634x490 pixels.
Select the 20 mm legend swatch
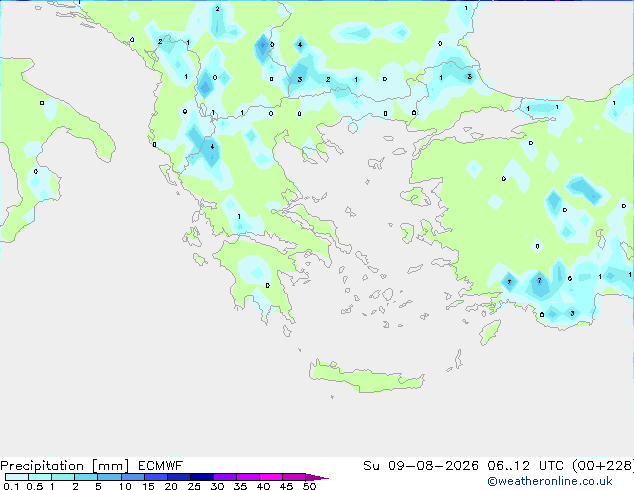coord(179,477)
